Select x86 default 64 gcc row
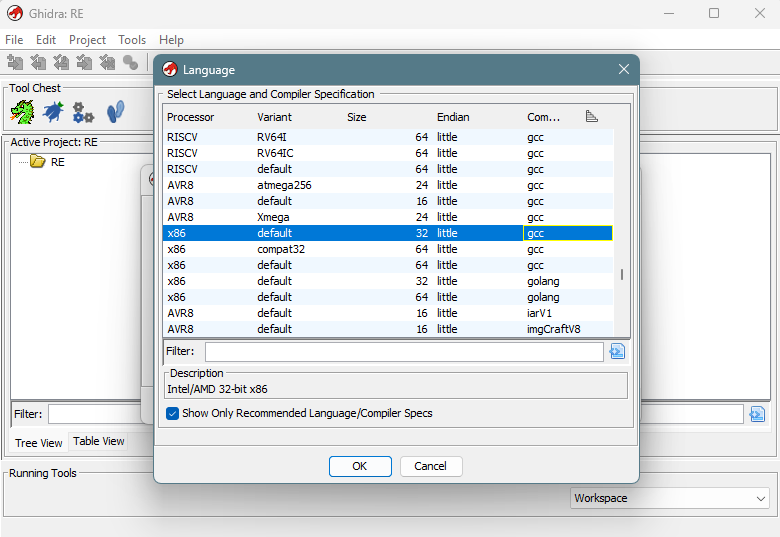 pos(389,265)
